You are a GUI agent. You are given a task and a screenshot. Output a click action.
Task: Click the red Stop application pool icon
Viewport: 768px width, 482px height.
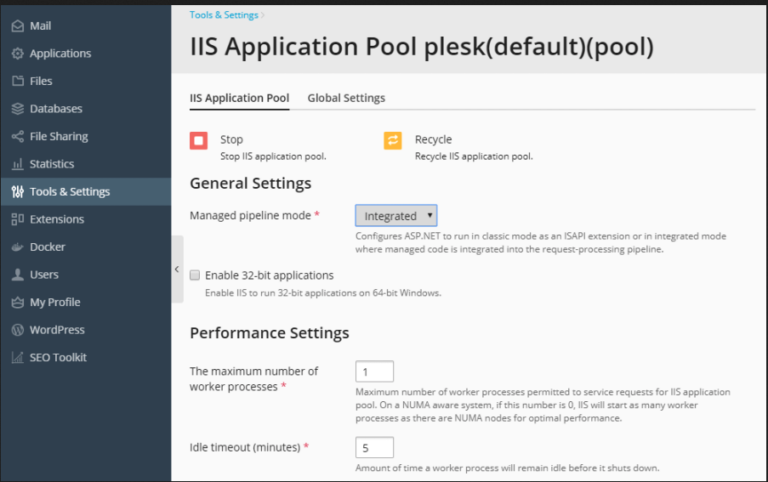click(198, 141)
